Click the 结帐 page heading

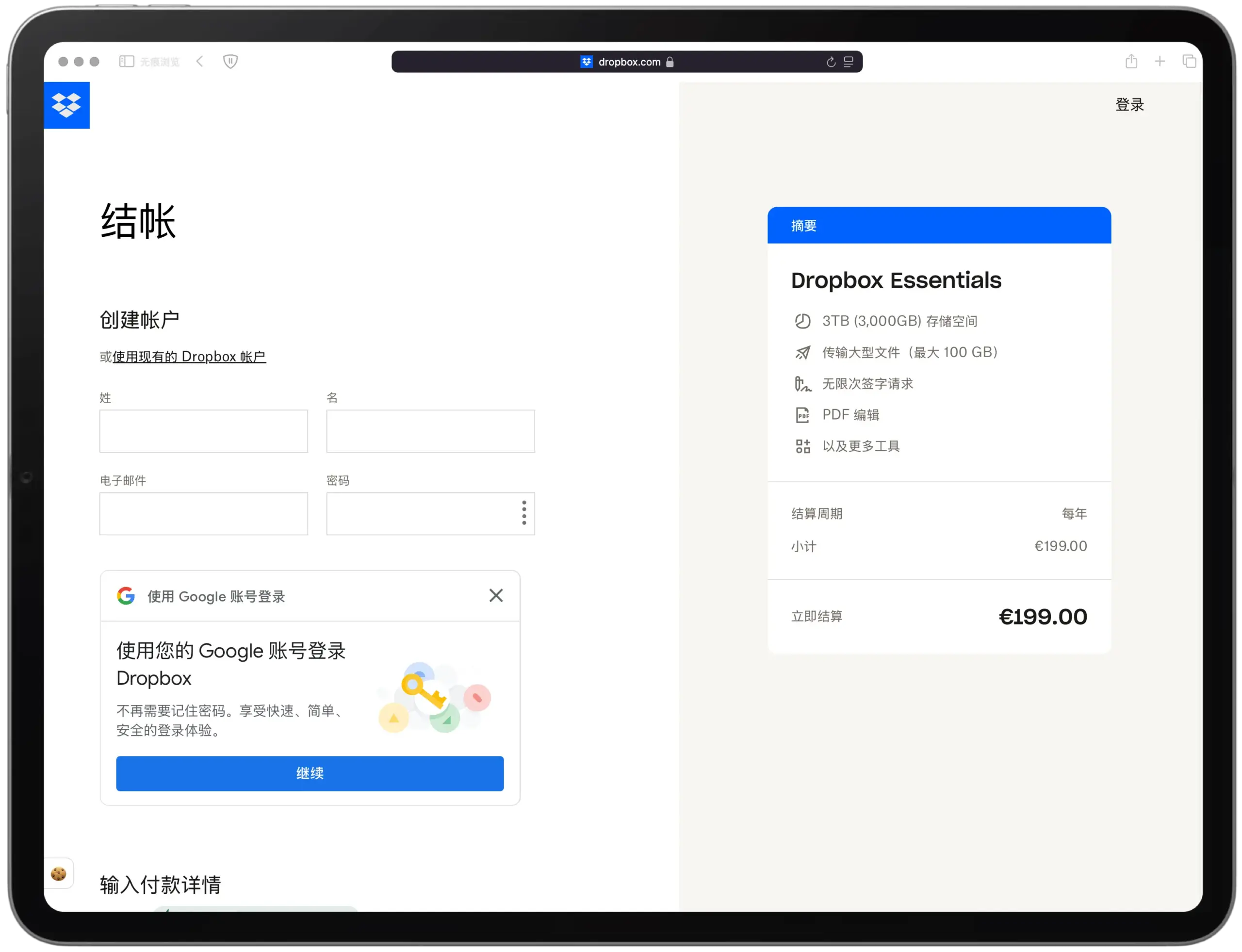click(138, 221)
